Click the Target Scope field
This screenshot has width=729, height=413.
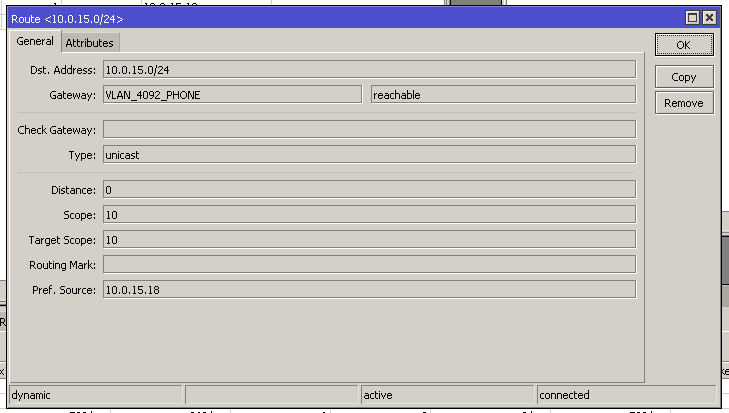[x=369, y=240]
